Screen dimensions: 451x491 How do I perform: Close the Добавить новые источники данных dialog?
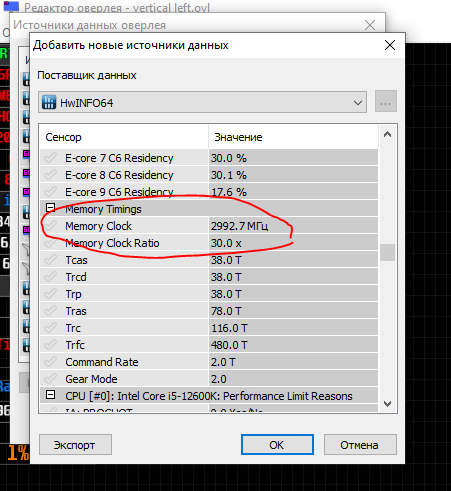390,45
